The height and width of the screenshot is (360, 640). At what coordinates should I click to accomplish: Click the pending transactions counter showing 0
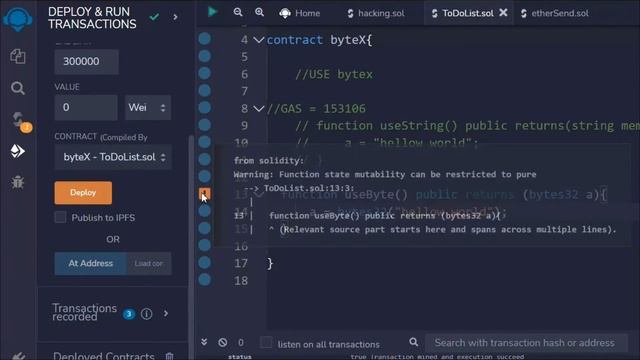point(241,342)
